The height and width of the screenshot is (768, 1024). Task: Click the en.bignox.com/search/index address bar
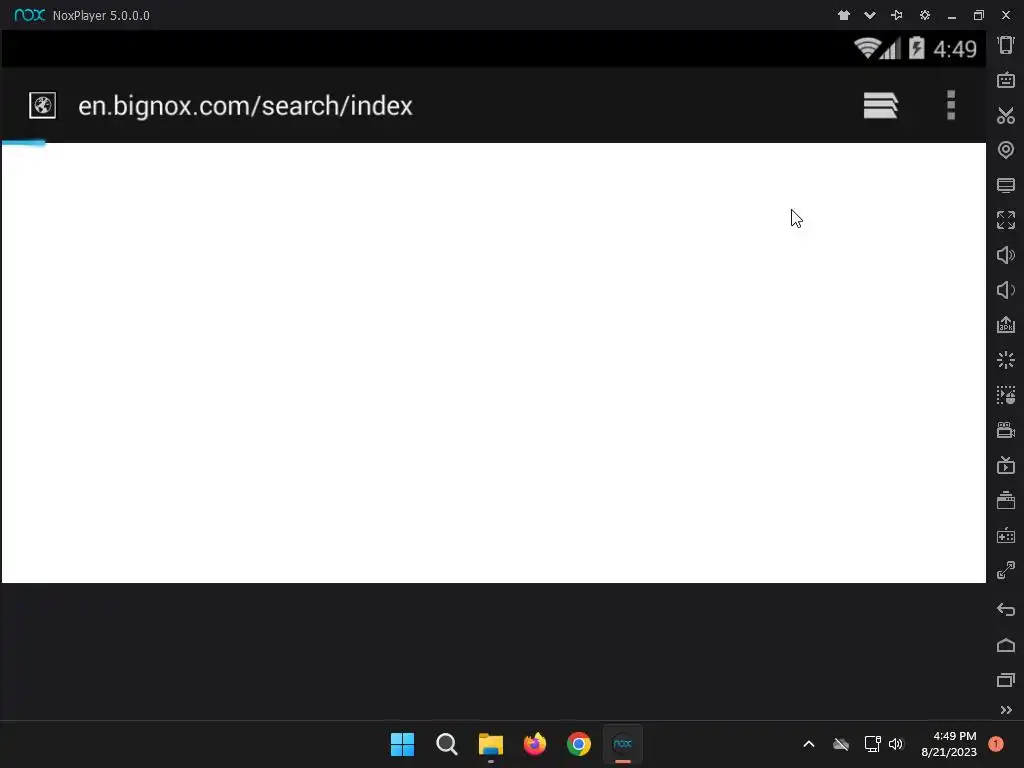pyautogui.click(x=246, y=106)
